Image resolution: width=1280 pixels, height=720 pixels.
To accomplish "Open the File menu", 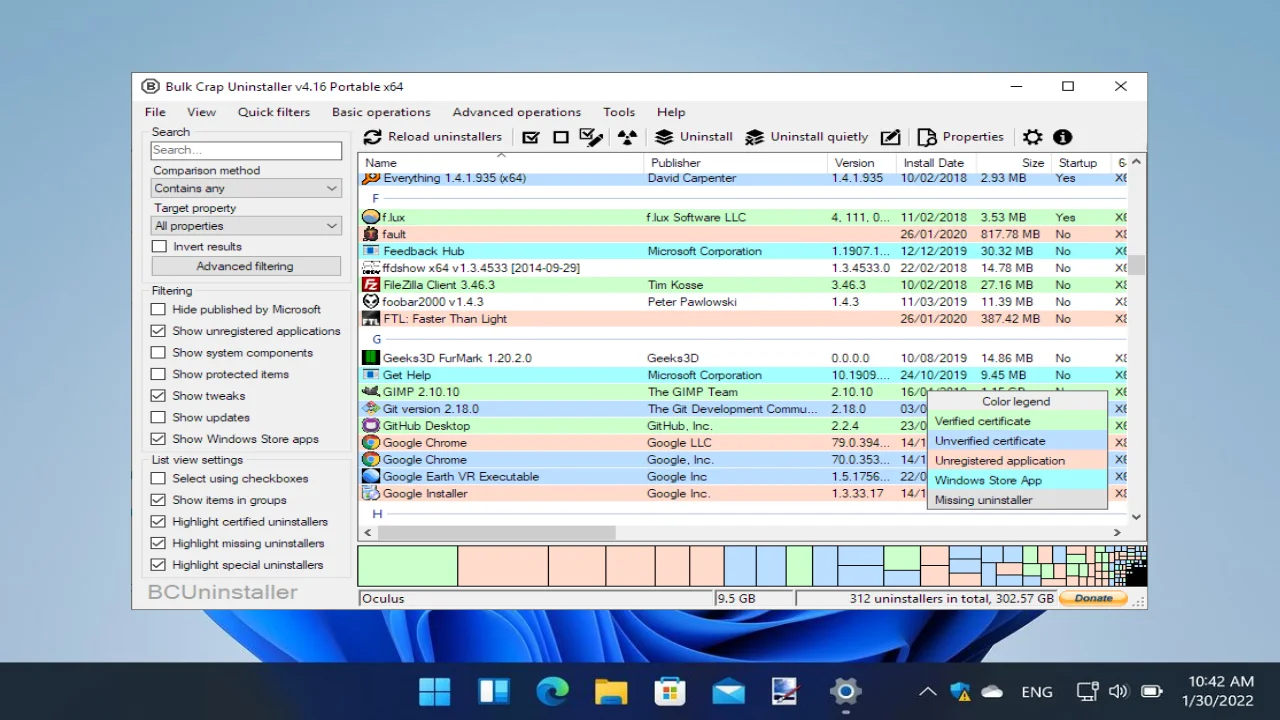I will click(x=155, y=112).
